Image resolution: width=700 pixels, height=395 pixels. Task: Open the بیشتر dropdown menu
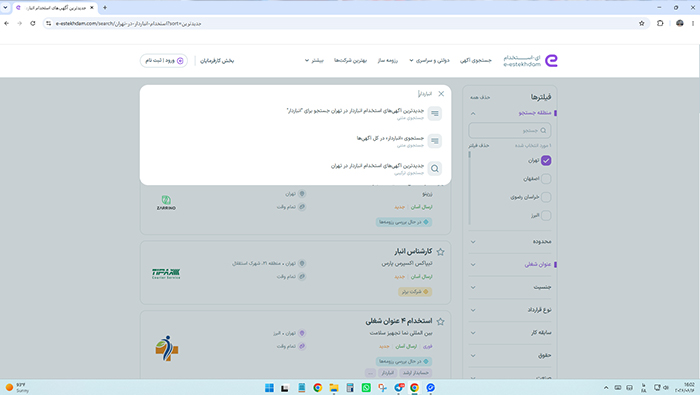[x=314, y=60]
